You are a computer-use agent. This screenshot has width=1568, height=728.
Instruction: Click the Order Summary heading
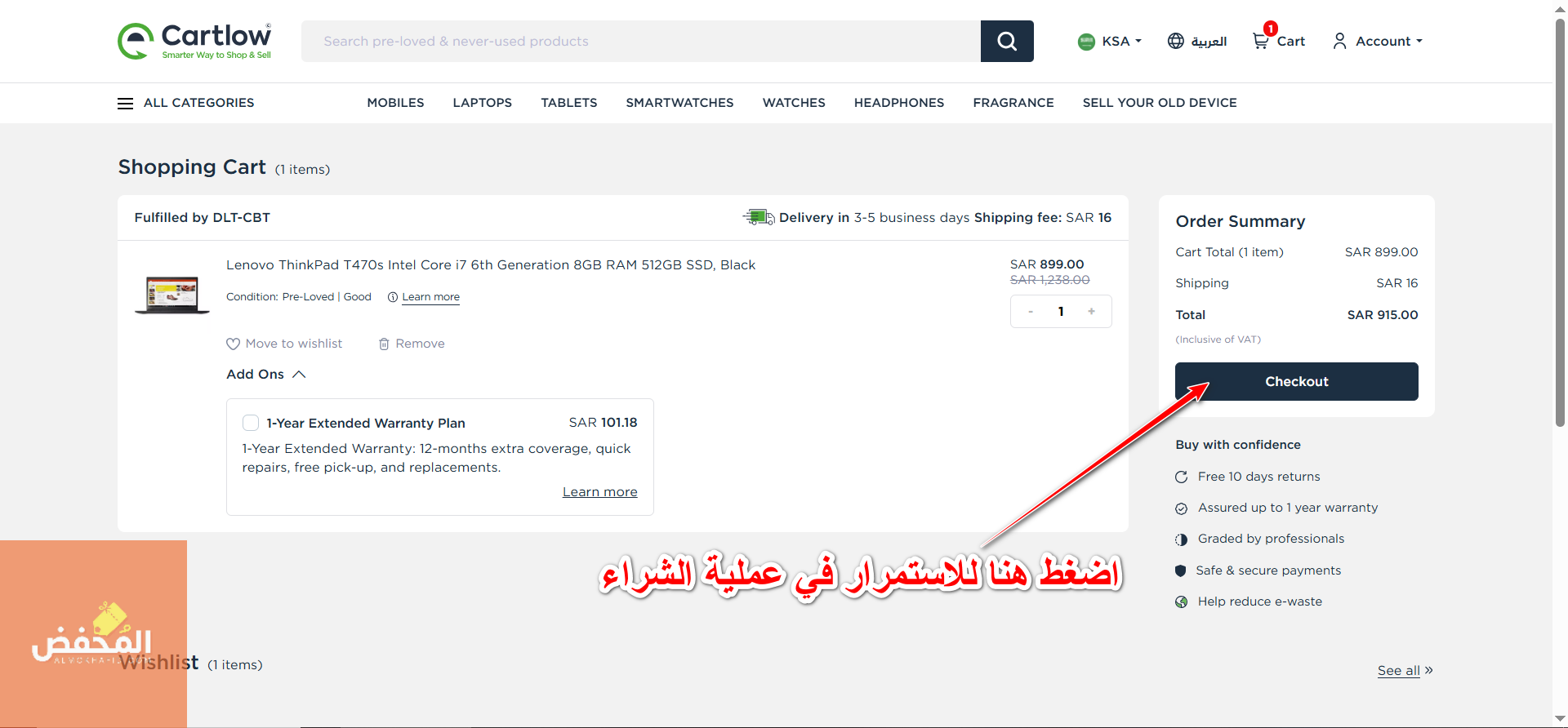[x=1241, y=221]
